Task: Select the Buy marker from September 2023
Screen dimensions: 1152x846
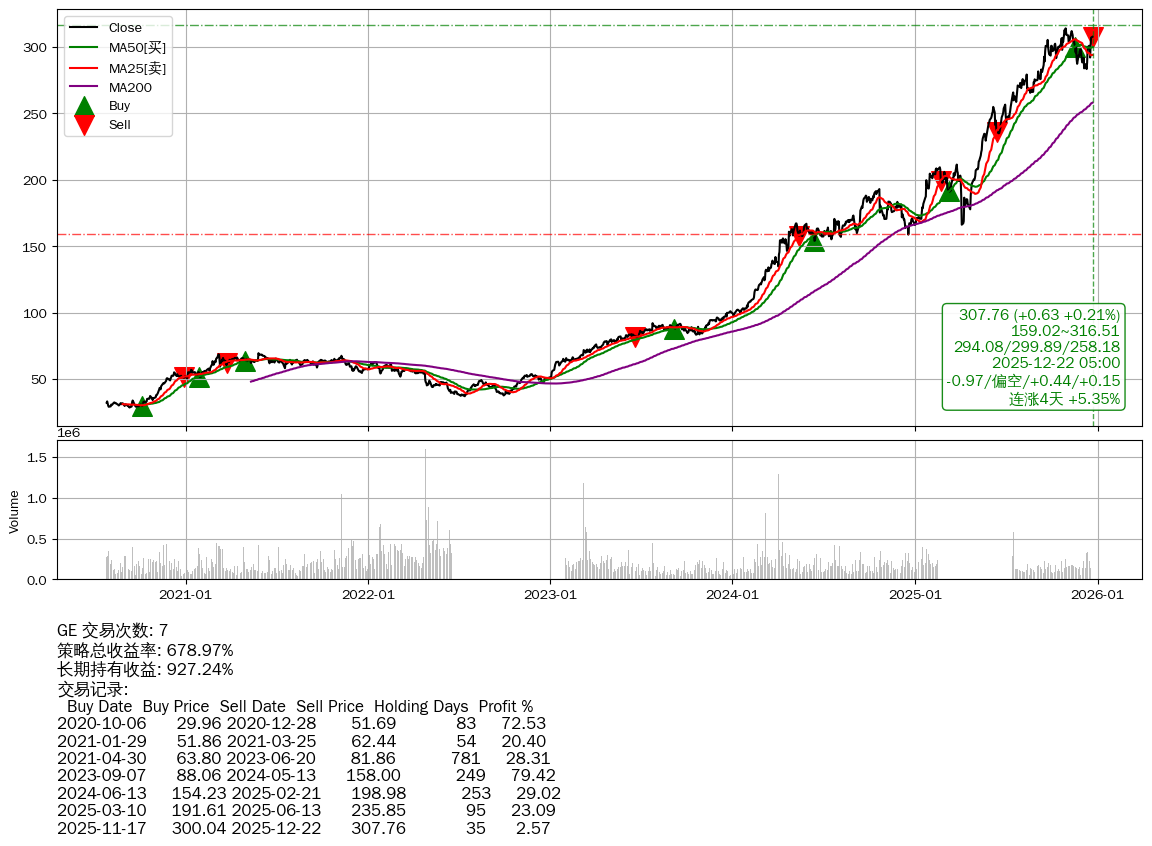Action: pyautogui.click(x=674, y=330)
